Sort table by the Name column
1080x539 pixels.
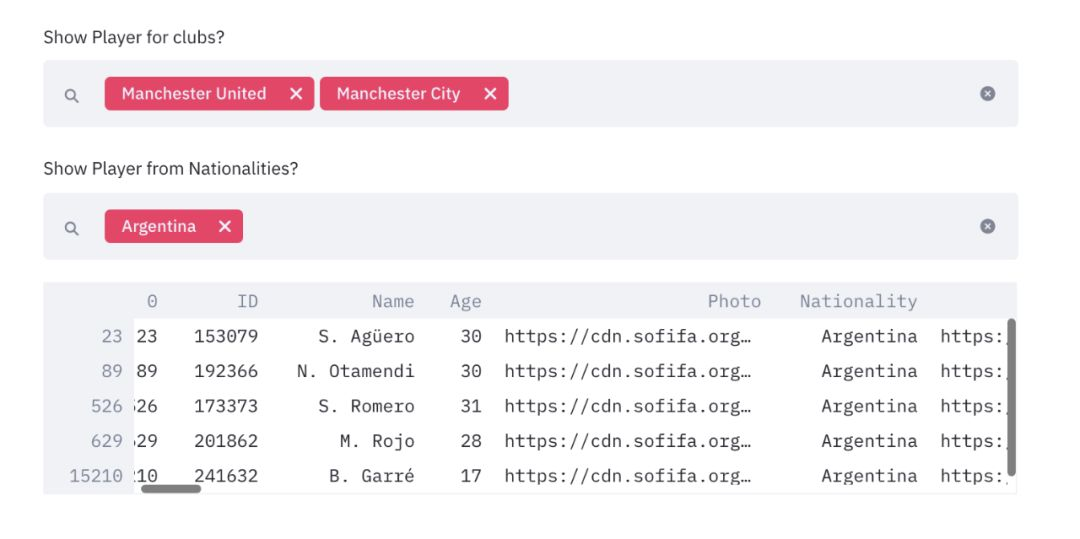pyautogui.click(x=392, y=301)
